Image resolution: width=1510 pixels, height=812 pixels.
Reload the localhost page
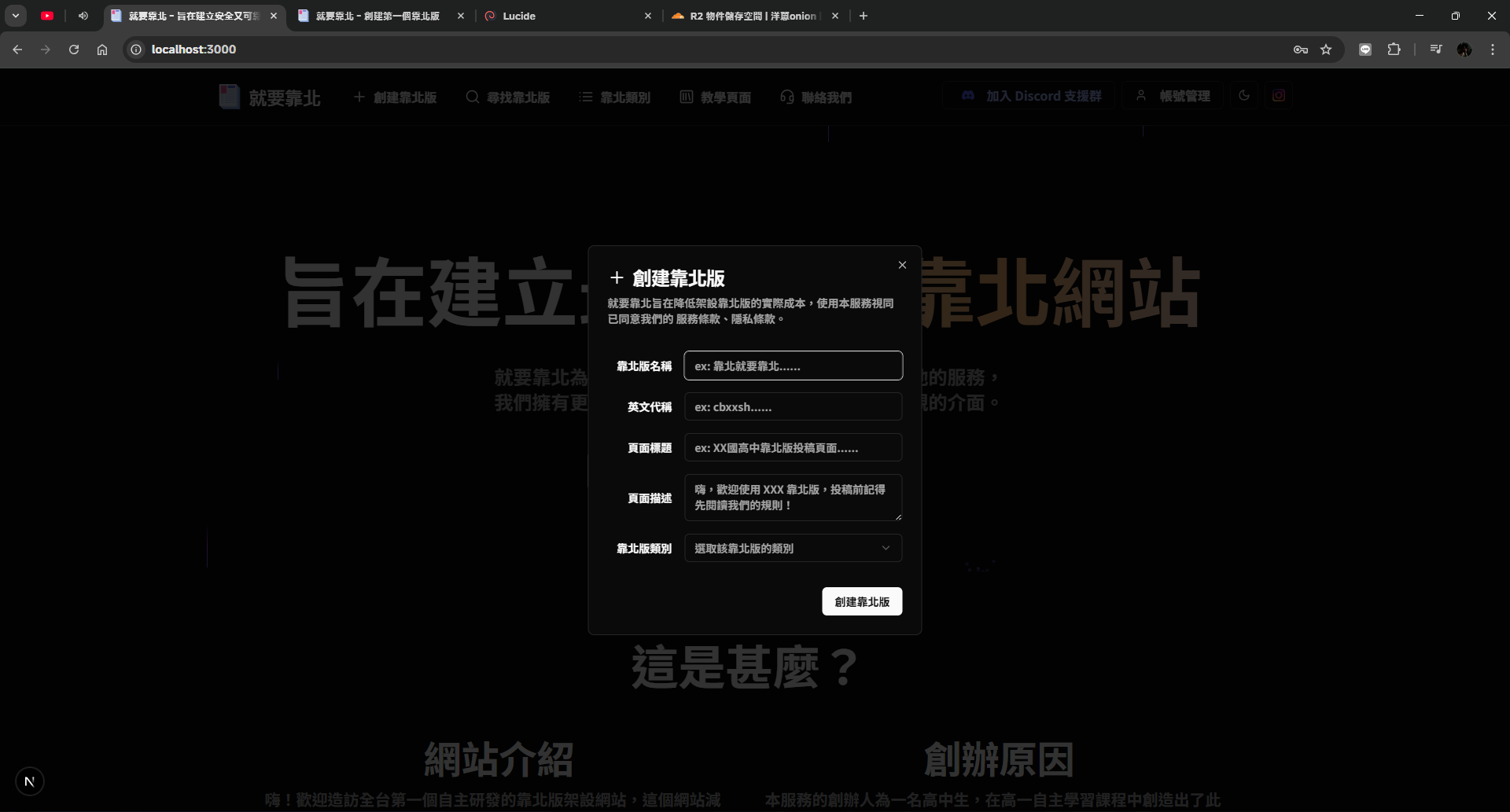[x=74, y=50]
